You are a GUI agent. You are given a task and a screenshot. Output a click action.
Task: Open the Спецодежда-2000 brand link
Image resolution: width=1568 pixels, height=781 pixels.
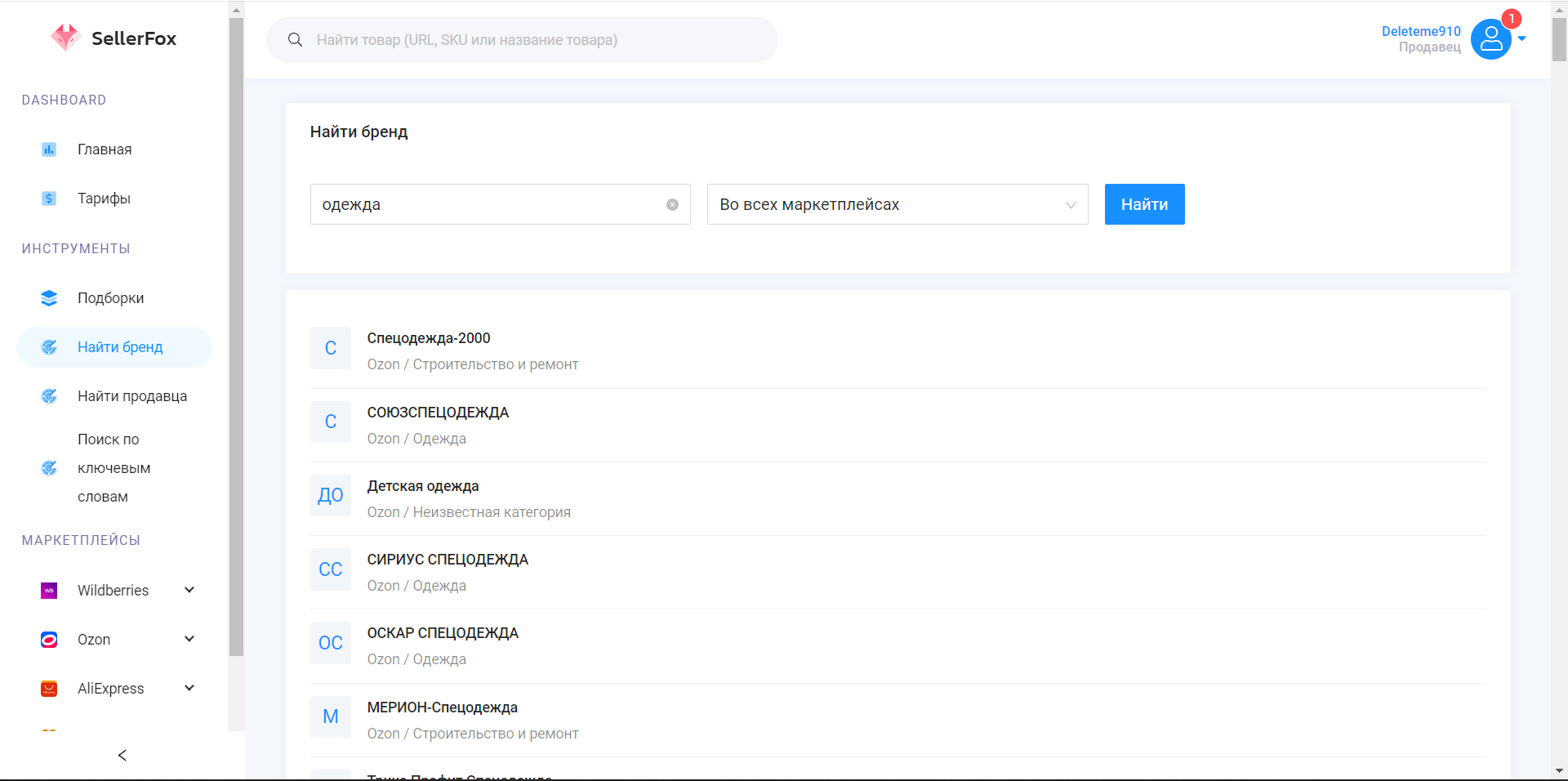pos(429,338)
